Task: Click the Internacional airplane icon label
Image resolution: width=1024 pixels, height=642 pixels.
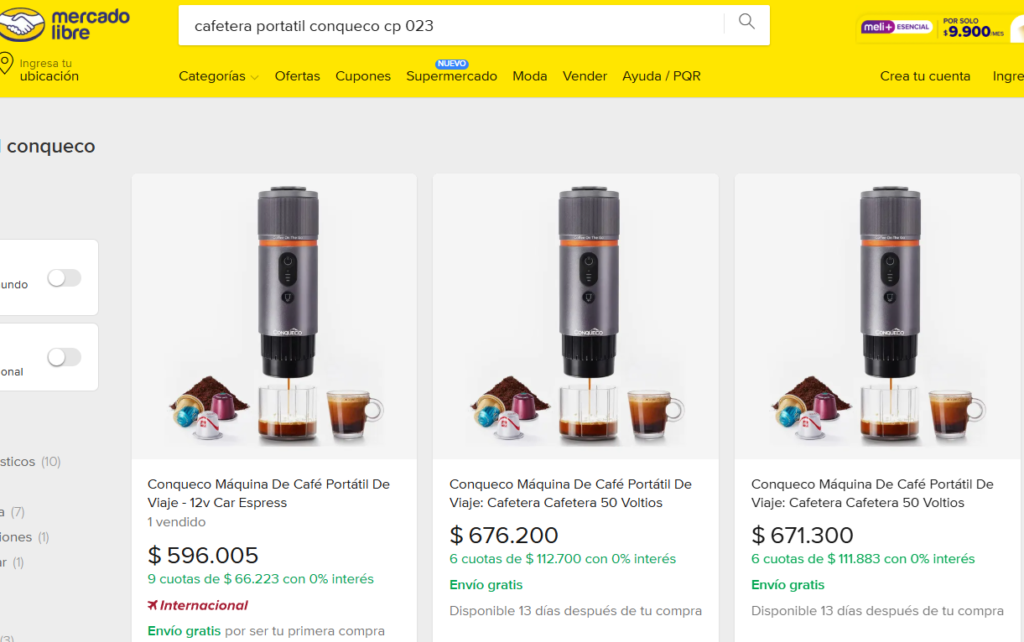Action: tap(198, 605)
